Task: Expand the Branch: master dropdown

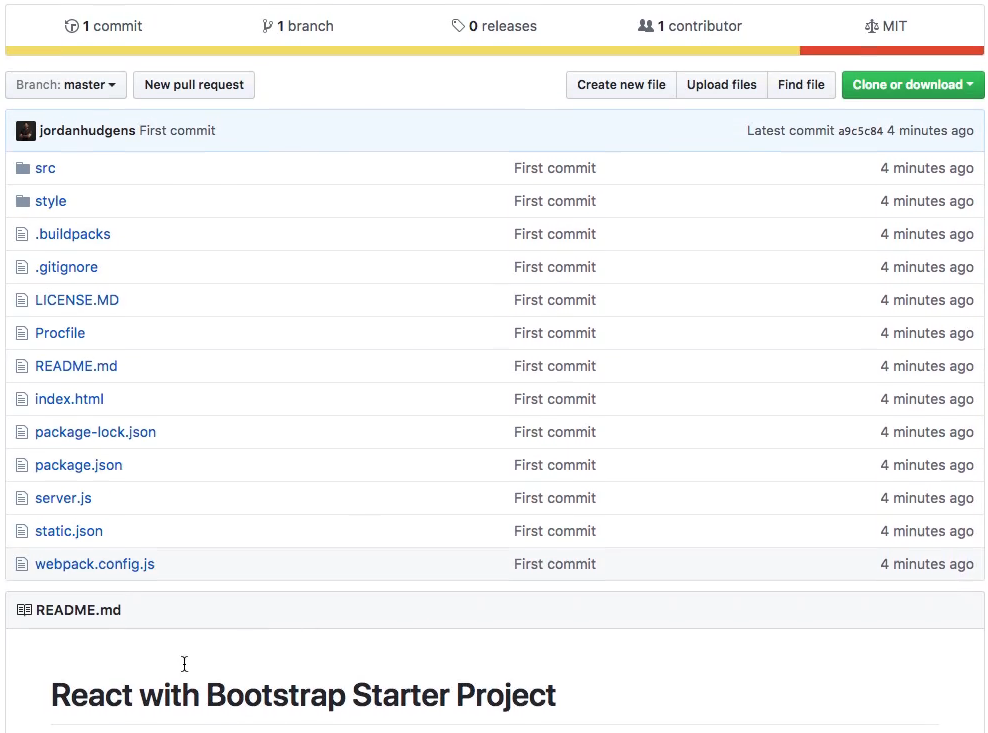Action: point(66,84)
